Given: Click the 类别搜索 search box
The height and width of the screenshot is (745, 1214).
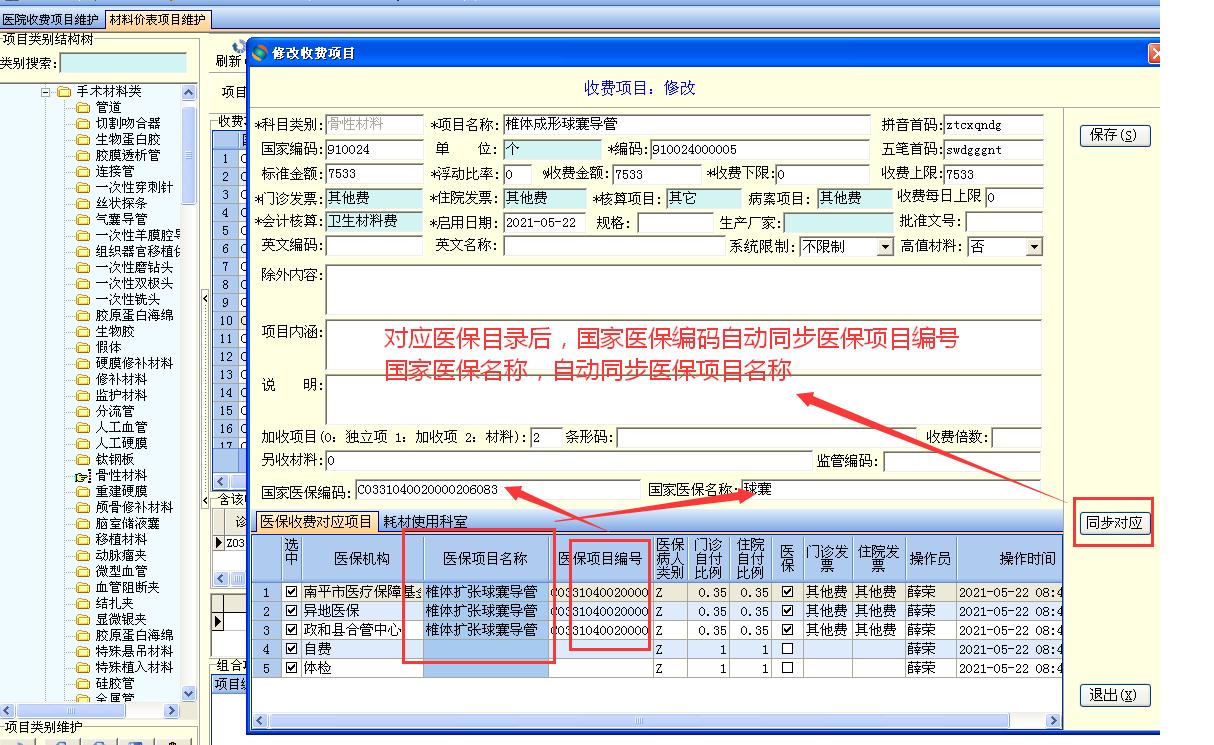Looking at the screenshot, I should click(x=123, y=64).
